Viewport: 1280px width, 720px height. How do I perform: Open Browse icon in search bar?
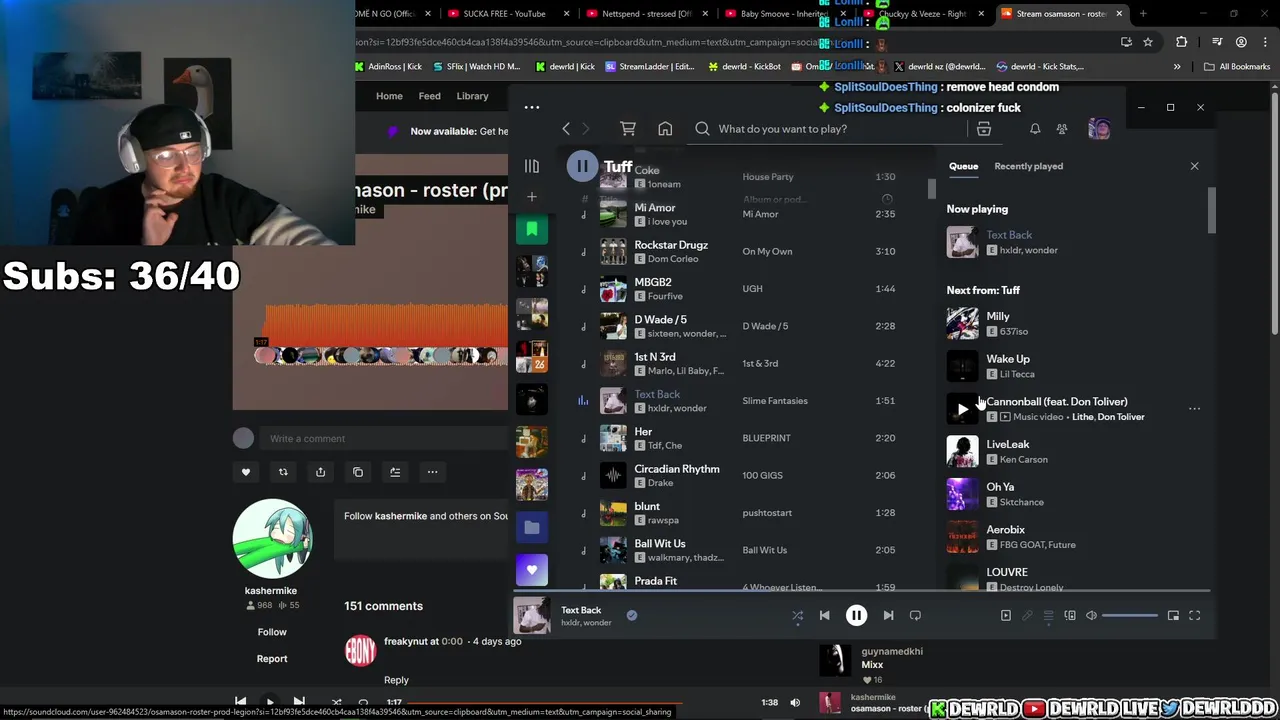click(x=983, y=129)
